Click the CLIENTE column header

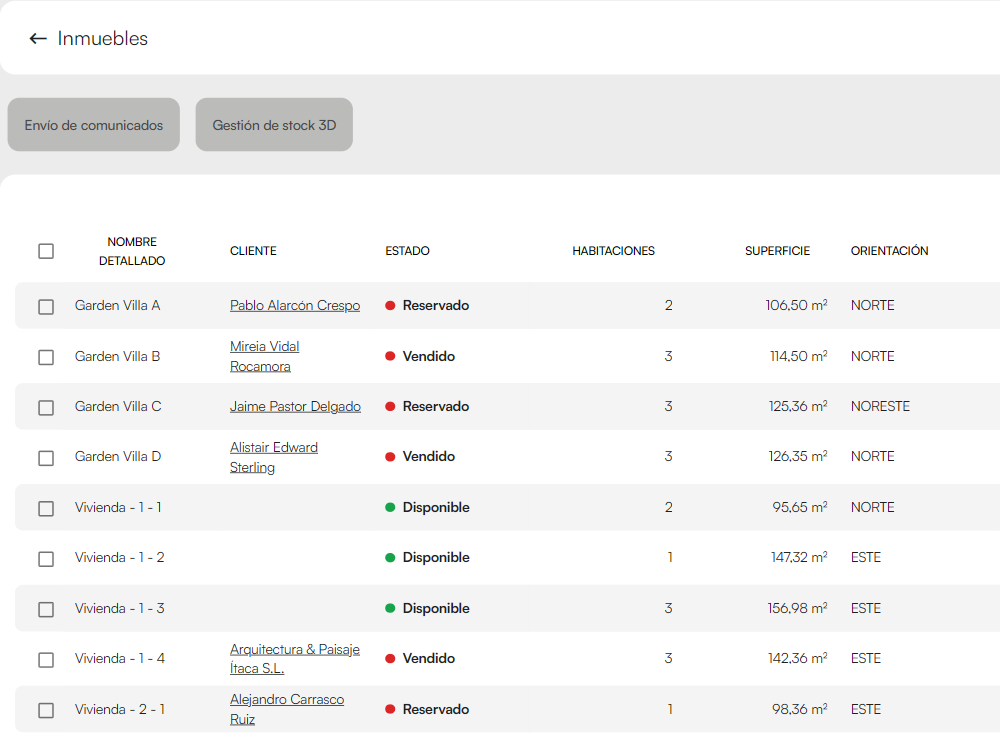[253, 251]
